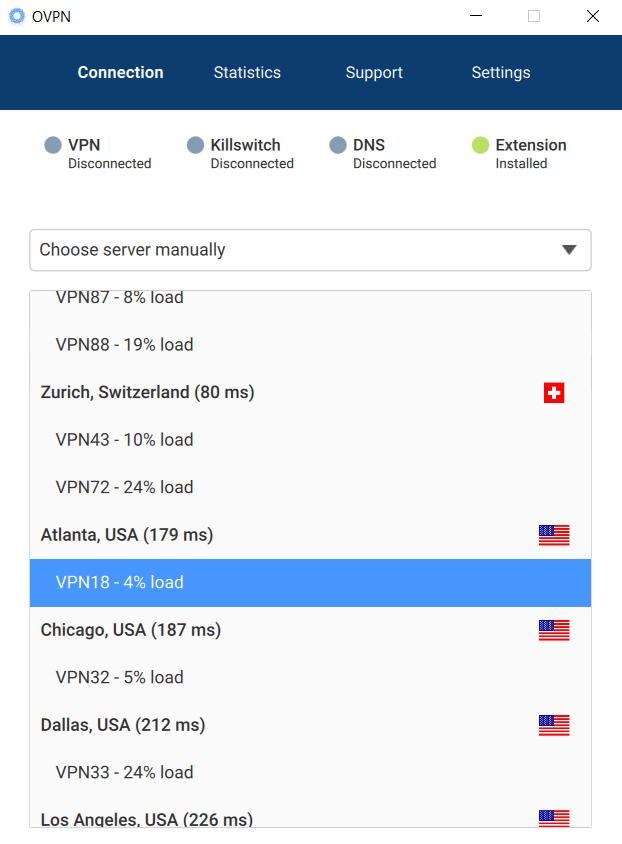Select the VPN18 server in Atlanta
This screenshot has width=622, height=844.
(119, 583)
